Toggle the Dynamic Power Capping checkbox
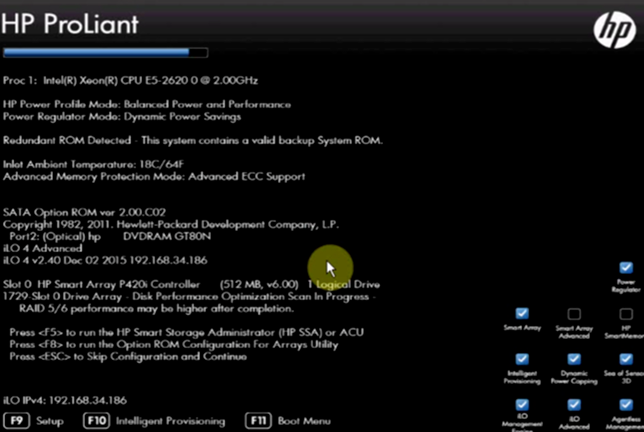 point(574,359)
